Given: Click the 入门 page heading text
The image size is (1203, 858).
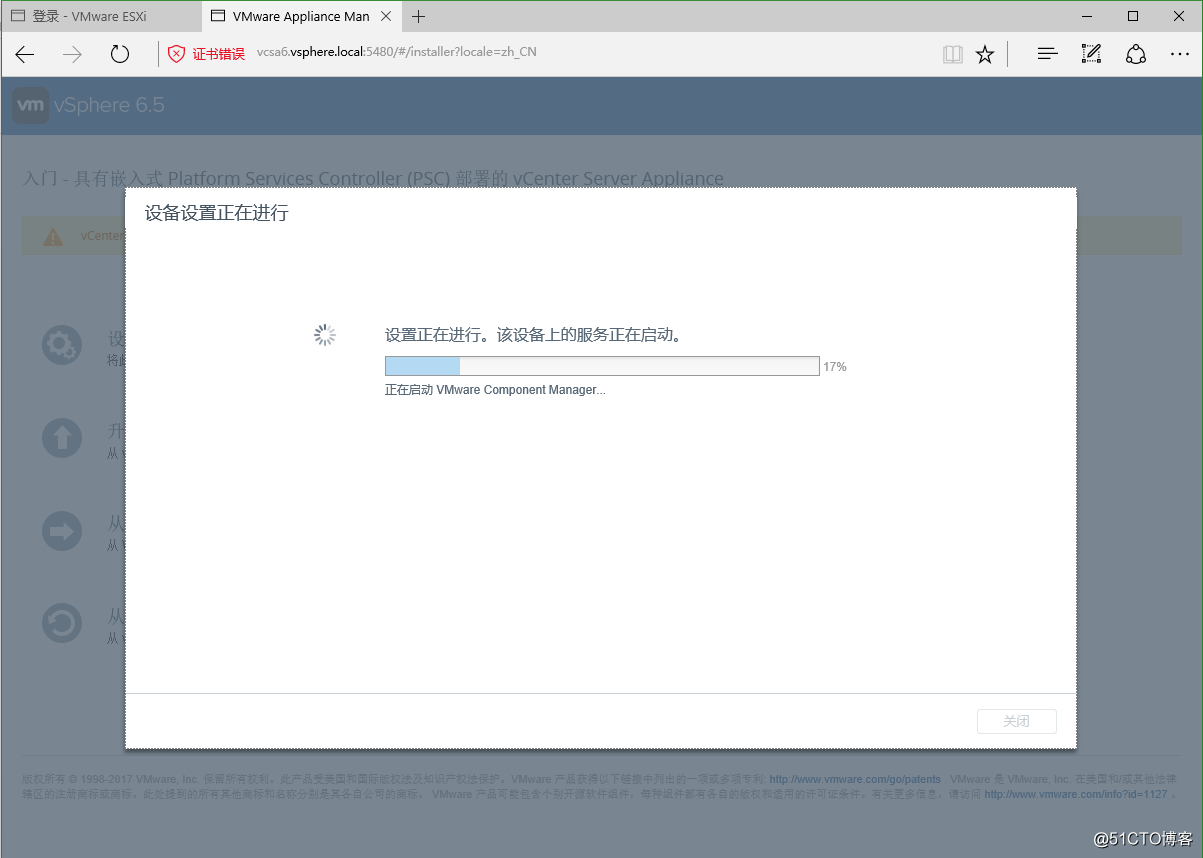Looking at the screenshot, I should [373, 179].
